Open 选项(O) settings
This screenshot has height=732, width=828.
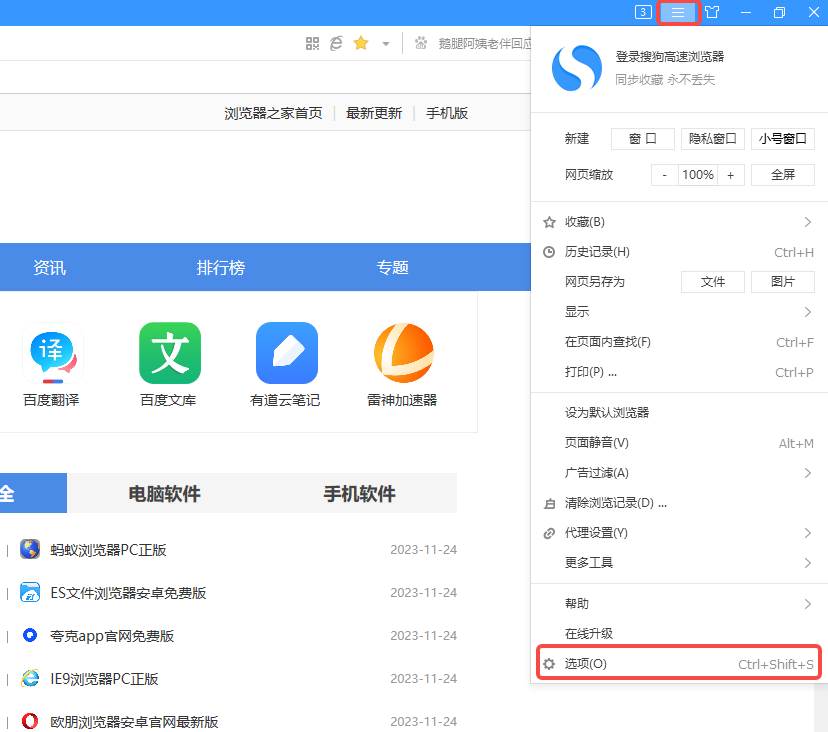(x=679, y=663)
